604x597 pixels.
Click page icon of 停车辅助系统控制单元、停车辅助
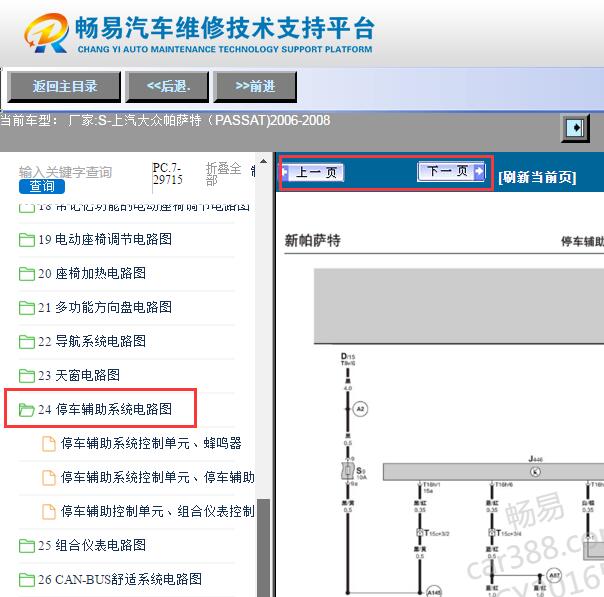(x=49, y=478)
